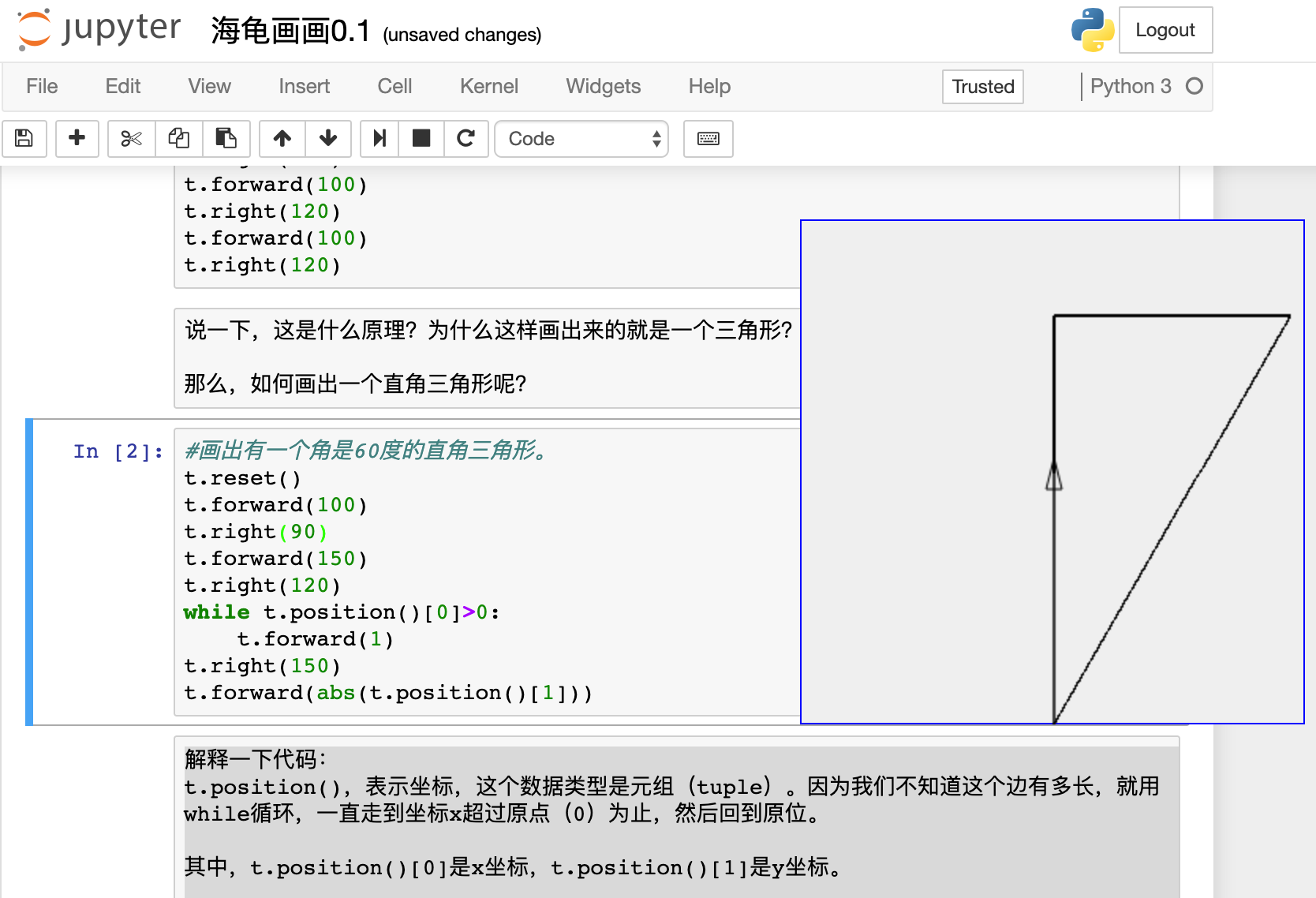Run the current cell

tap(379, 139)
